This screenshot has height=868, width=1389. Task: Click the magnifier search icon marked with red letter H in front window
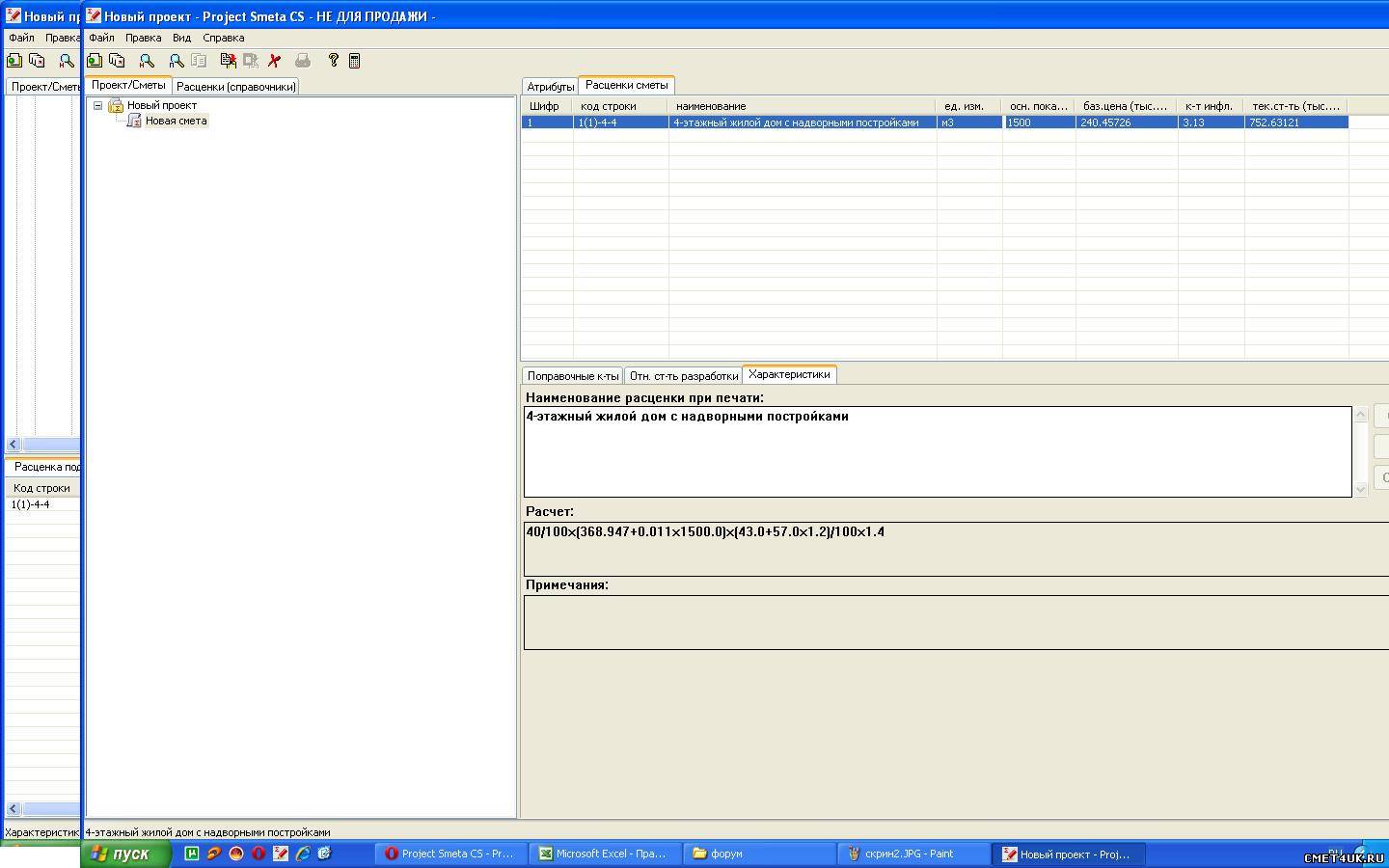coord(147,61)
